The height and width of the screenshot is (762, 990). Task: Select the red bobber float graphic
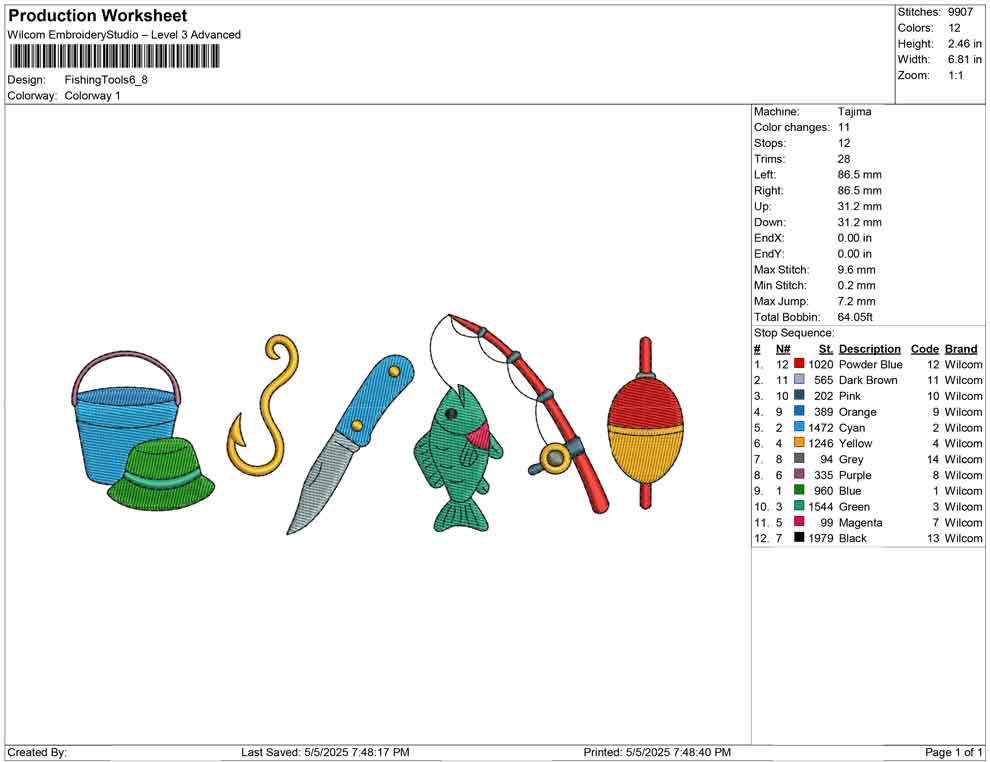pyautogui.click(x=645, y=430)
